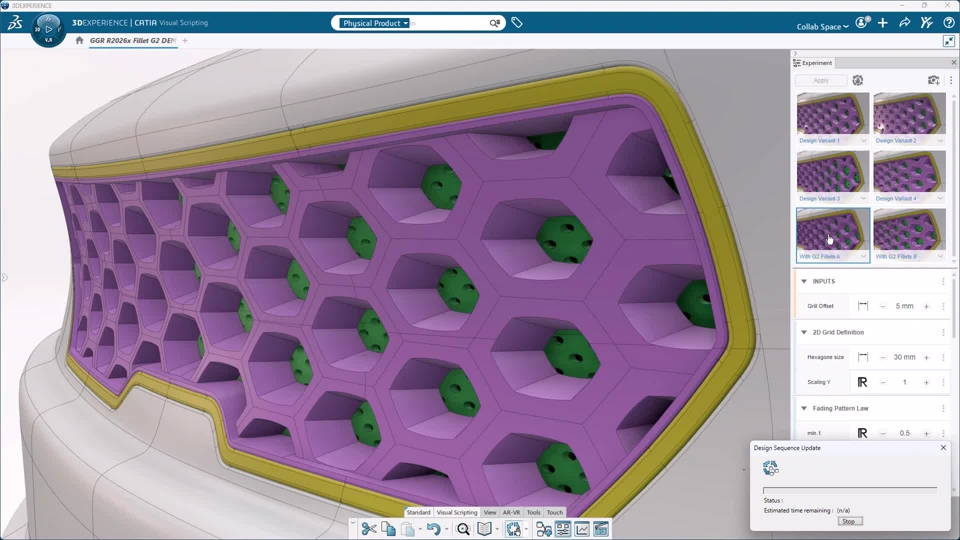
Task: Open Design Variant 2 dropdown arrow
Action: (940, 141)
